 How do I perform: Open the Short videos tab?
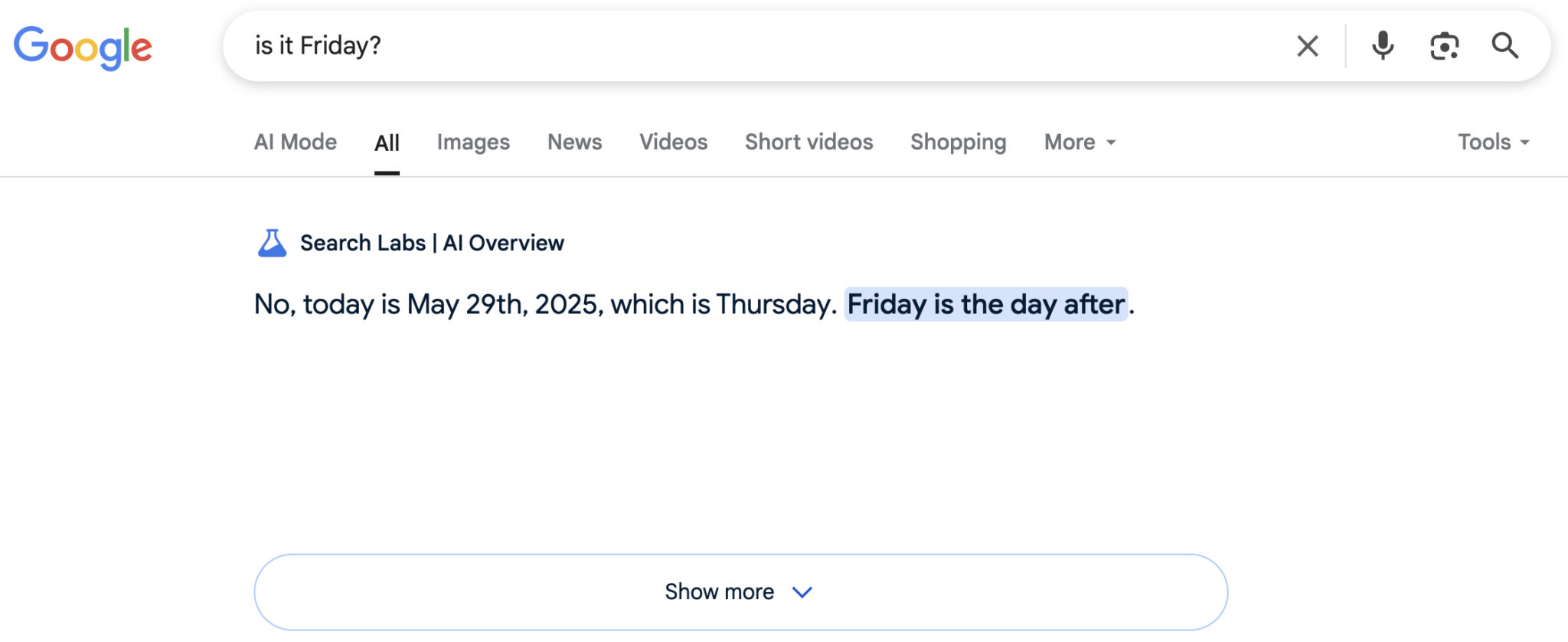coord(809,142)
